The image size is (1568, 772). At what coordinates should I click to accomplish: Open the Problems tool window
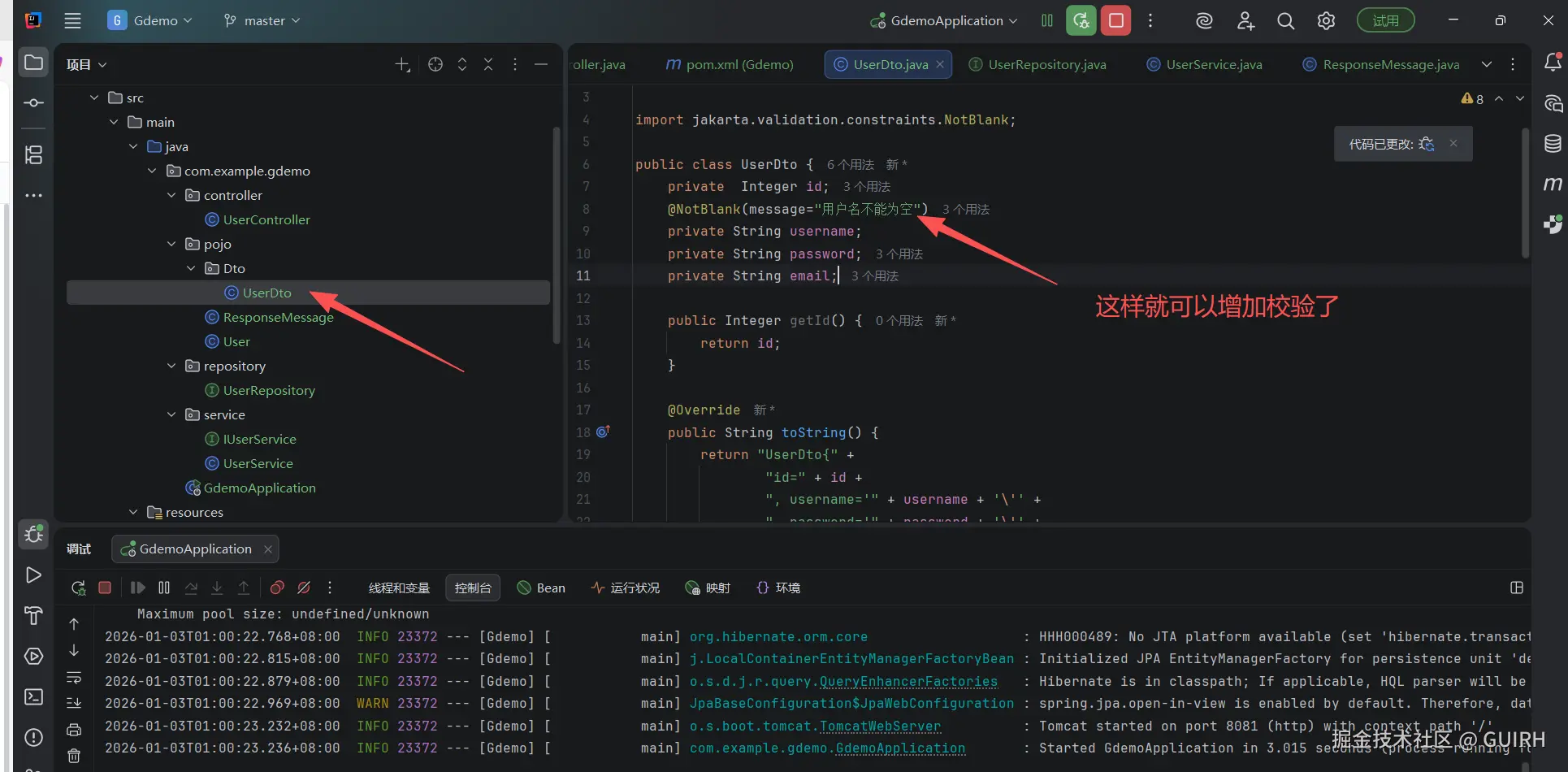click(33, 738)
